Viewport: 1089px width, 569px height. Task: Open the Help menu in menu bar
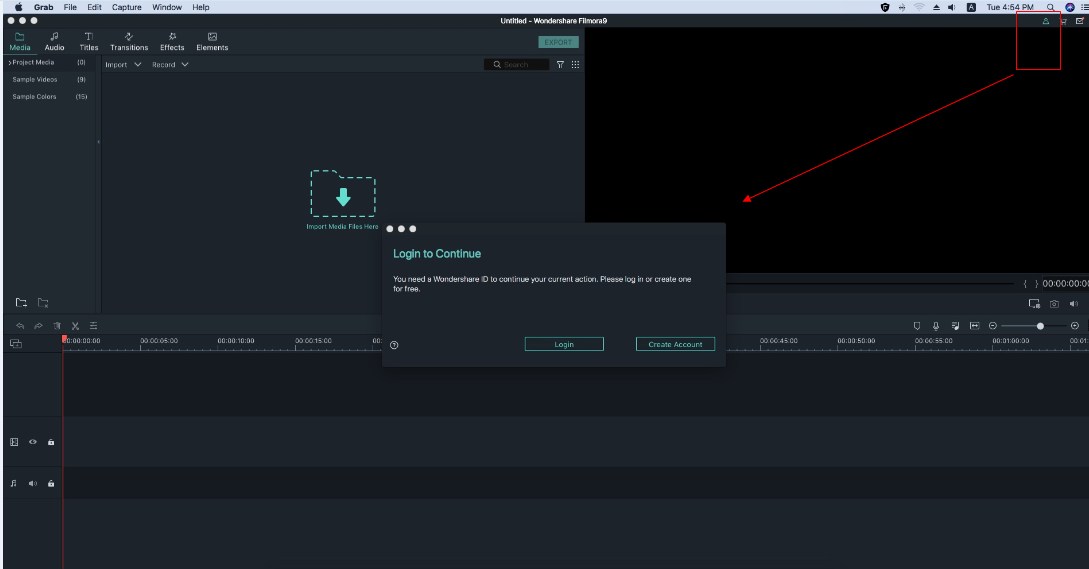[201, 7]
